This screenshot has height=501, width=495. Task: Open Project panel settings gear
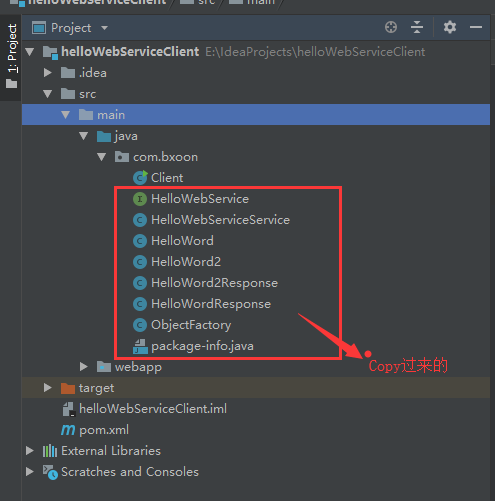pyautogui.click(x=450, y=27)
